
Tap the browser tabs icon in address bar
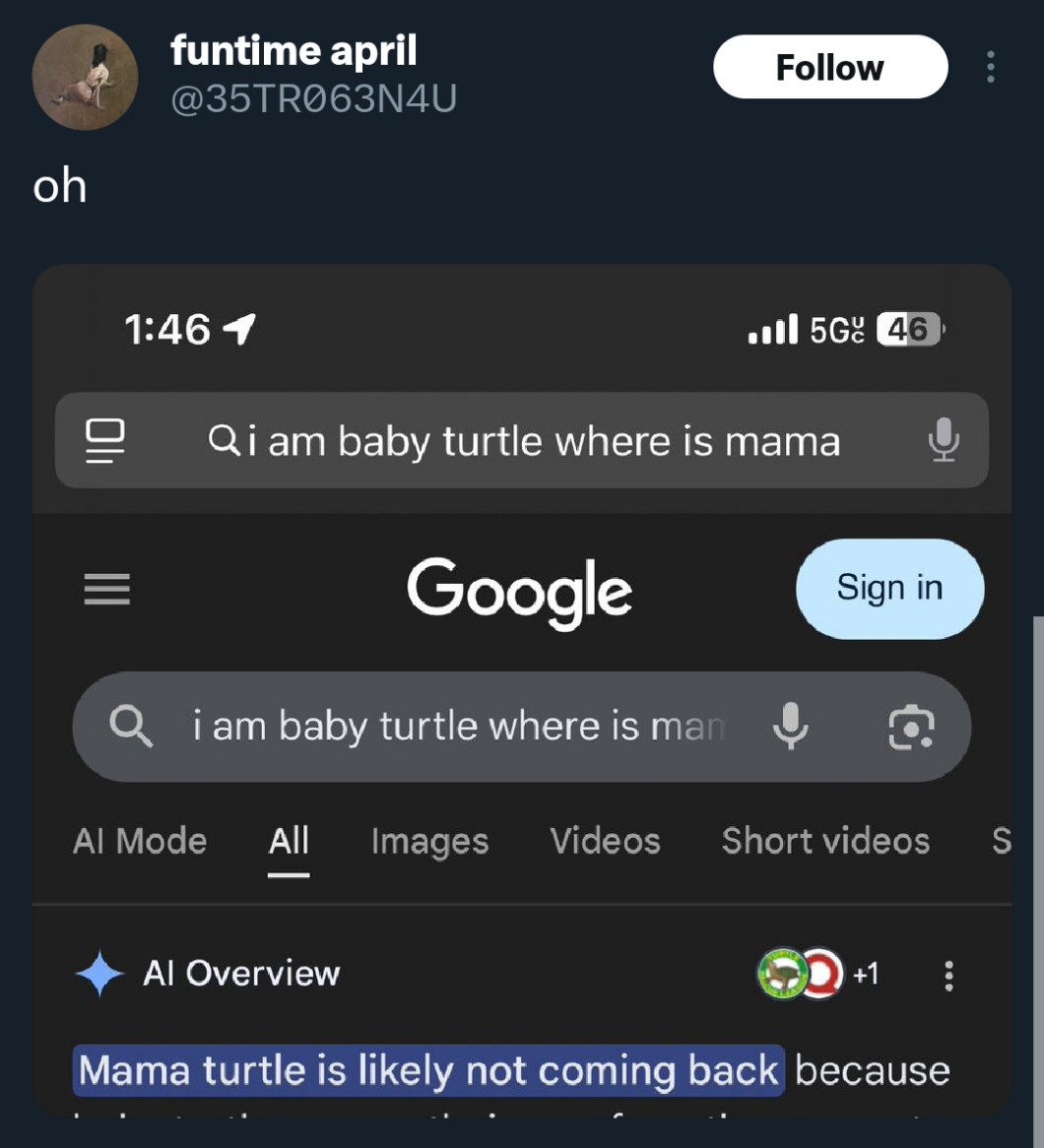point(105,440)
